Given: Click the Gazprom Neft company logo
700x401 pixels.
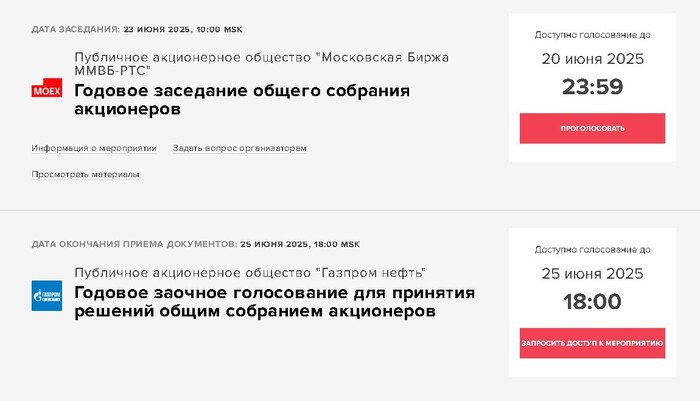Looking at the screenshot, I should point(47,295).
